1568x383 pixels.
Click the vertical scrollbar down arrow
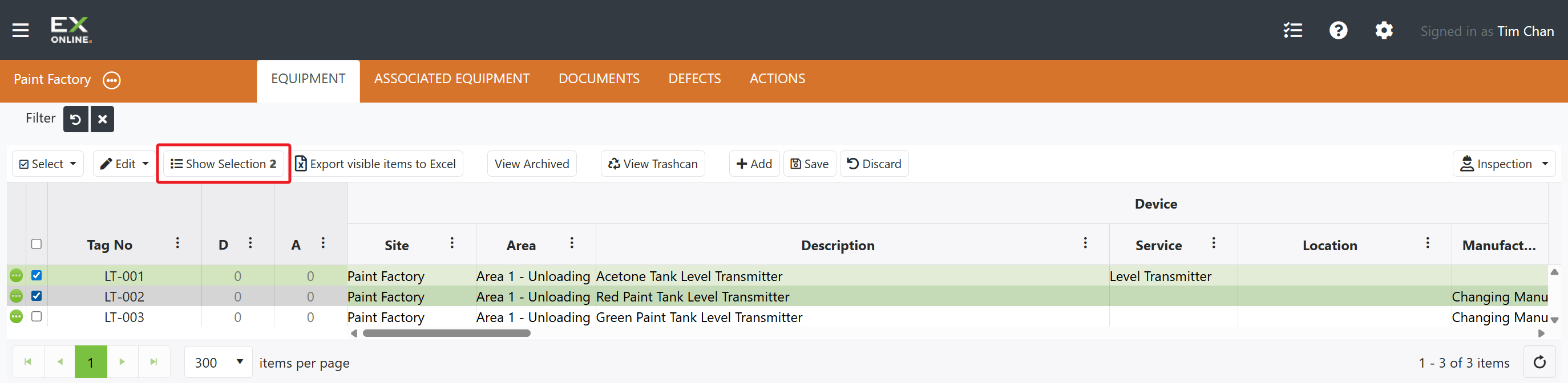click(1554, 320)
